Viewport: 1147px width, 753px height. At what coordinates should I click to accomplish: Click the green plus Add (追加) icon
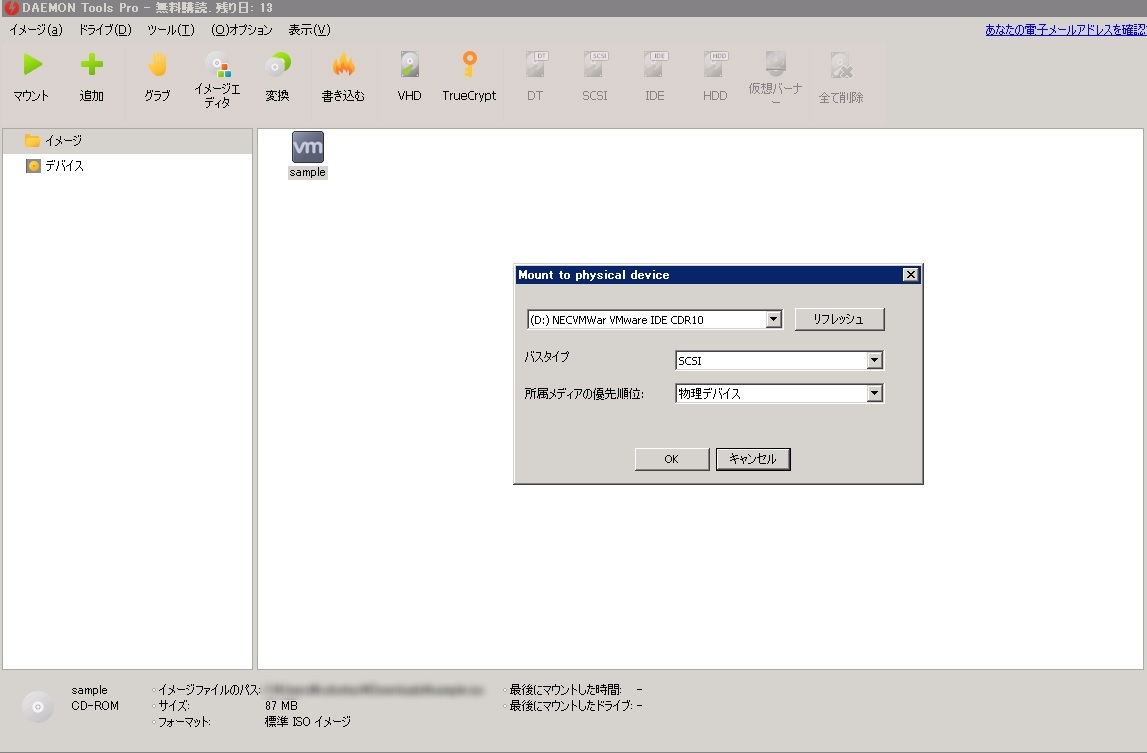tap(91, 65)
